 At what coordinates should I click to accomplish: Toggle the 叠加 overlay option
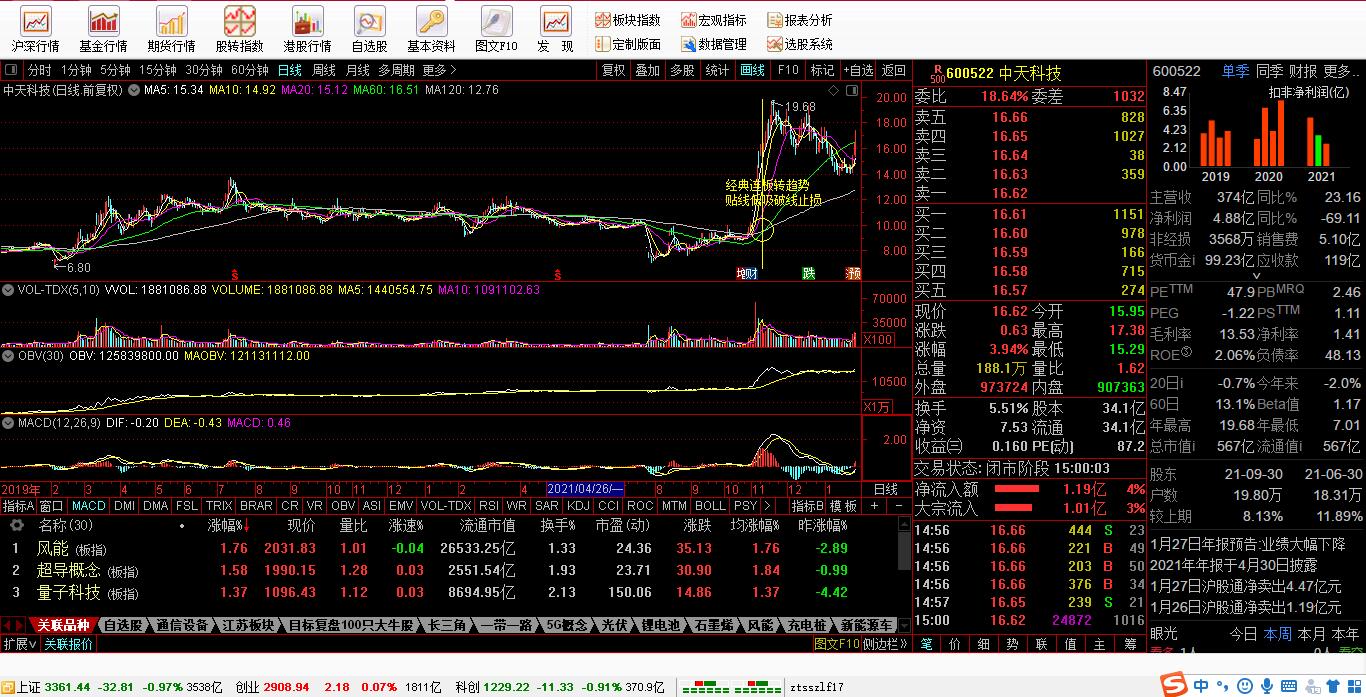tap(648, 70)
